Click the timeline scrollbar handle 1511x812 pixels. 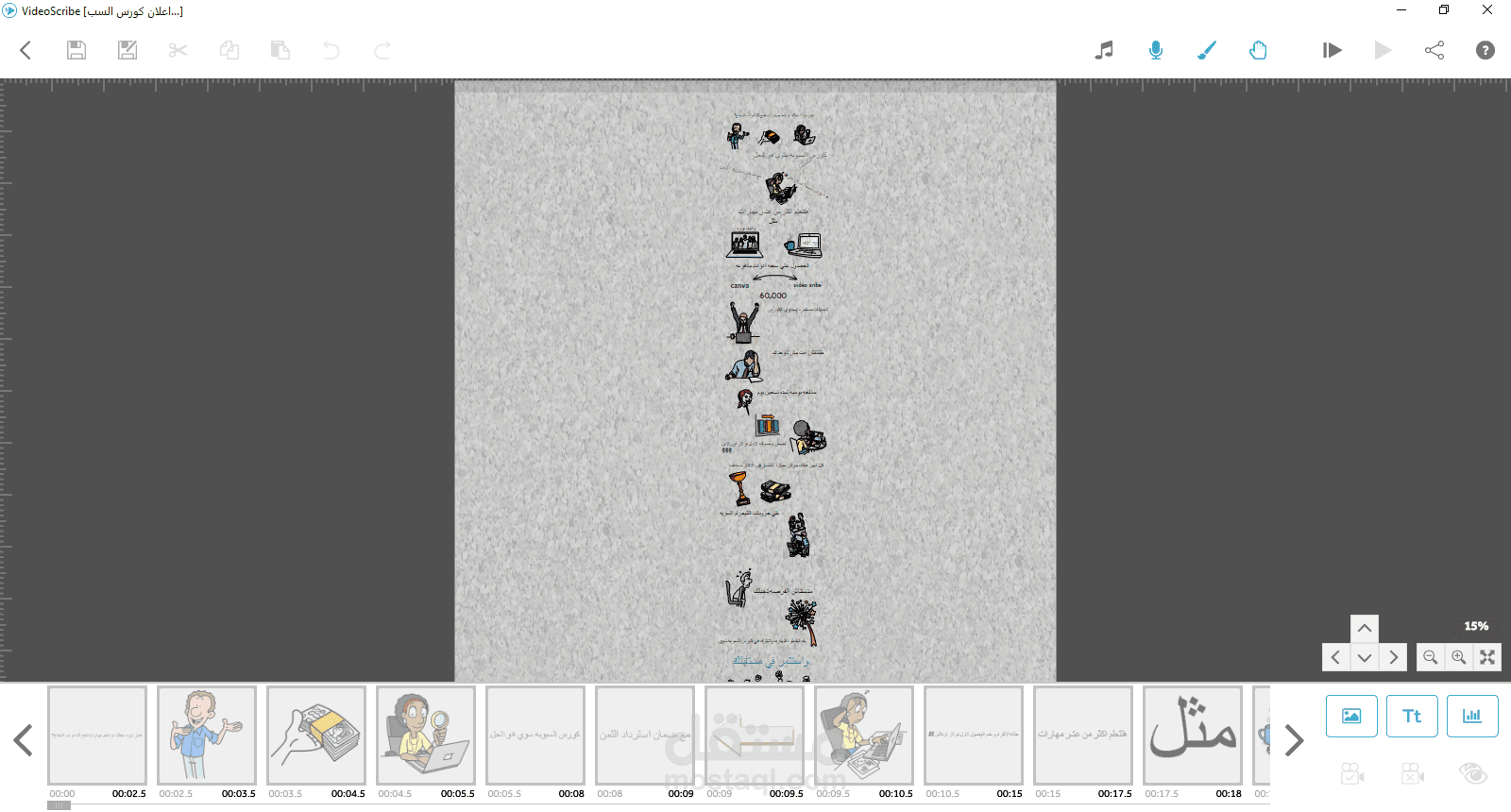(59, 805)
